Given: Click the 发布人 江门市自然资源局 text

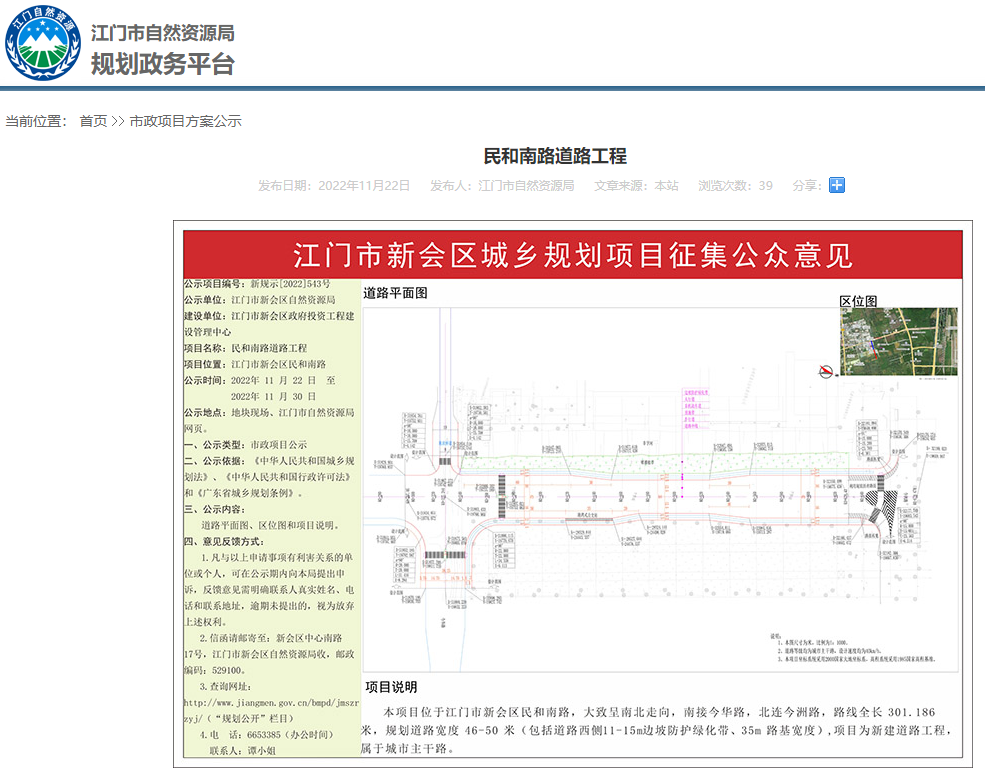Looking at the screenshot, I should click(x=502, y=185).
